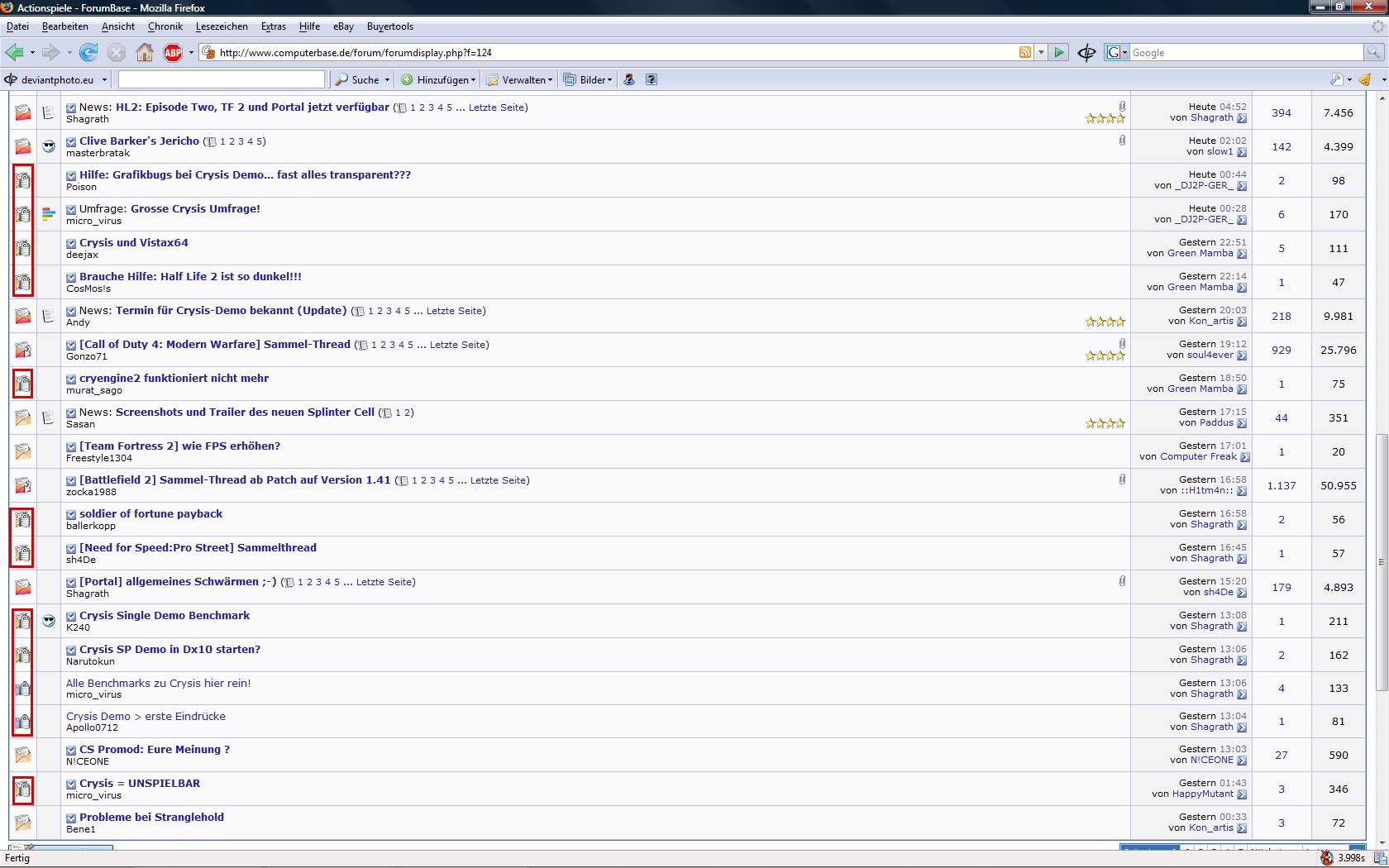Click view count 25.796 in the Call of Duty 4 row
This screenshot has height=868, width=1389.
tap(1339, 351)
